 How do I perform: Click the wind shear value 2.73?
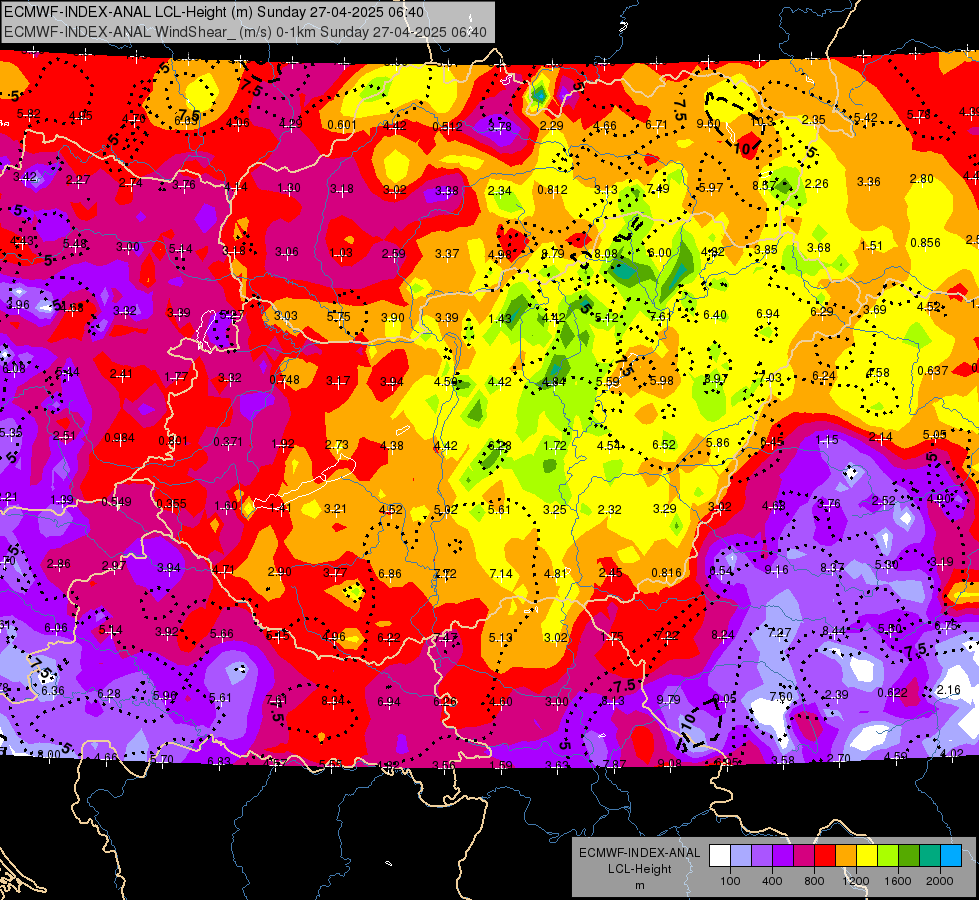click(337, 445)
